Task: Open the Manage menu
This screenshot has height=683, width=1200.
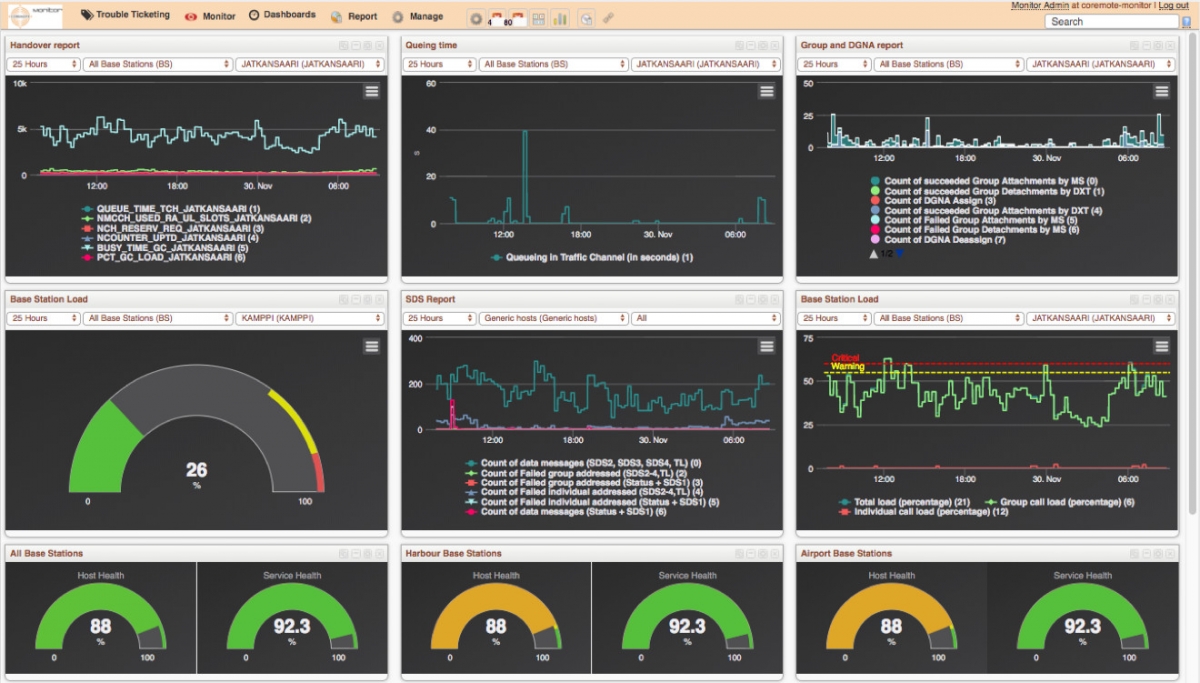Action: [417, 16]
